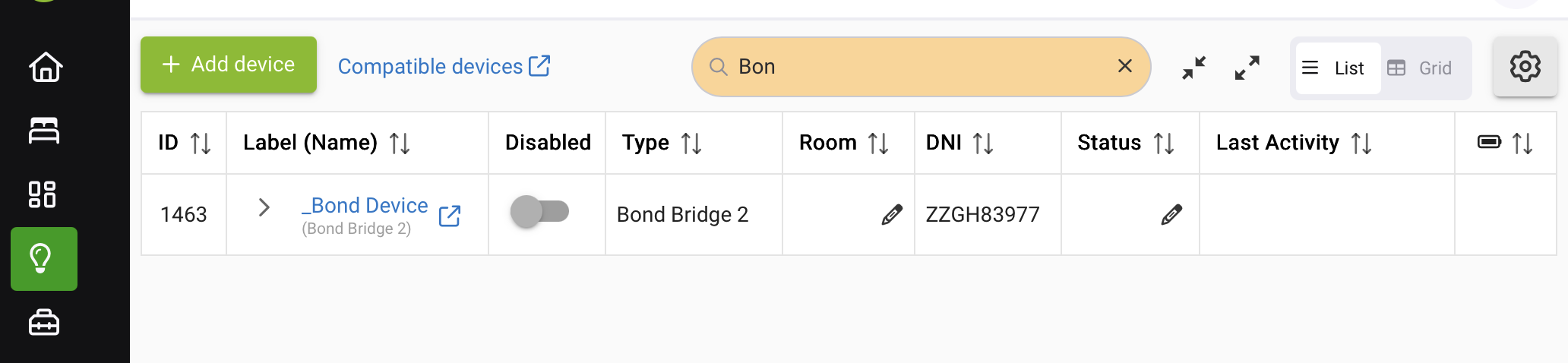This screenshot has height=363, width=1568.
Task: Edit the Room for Bond Device
Action: tap(892, 215)
